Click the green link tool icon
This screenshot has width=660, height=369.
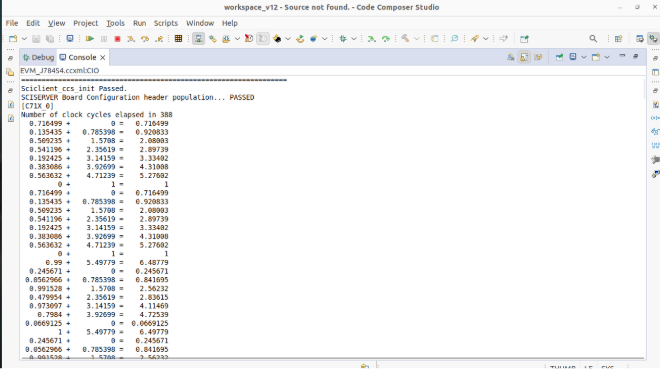click(x=213, y=39)
